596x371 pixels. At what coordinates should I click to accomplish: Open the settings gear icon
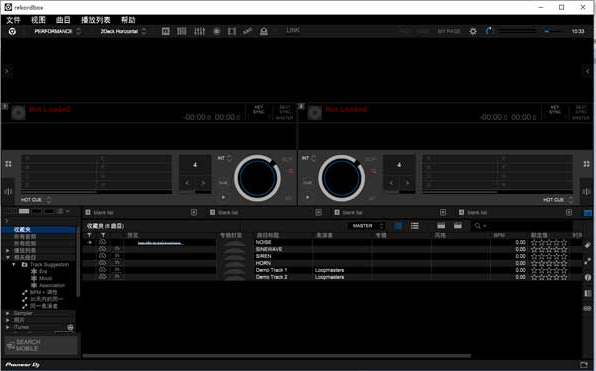coord(473,31)
